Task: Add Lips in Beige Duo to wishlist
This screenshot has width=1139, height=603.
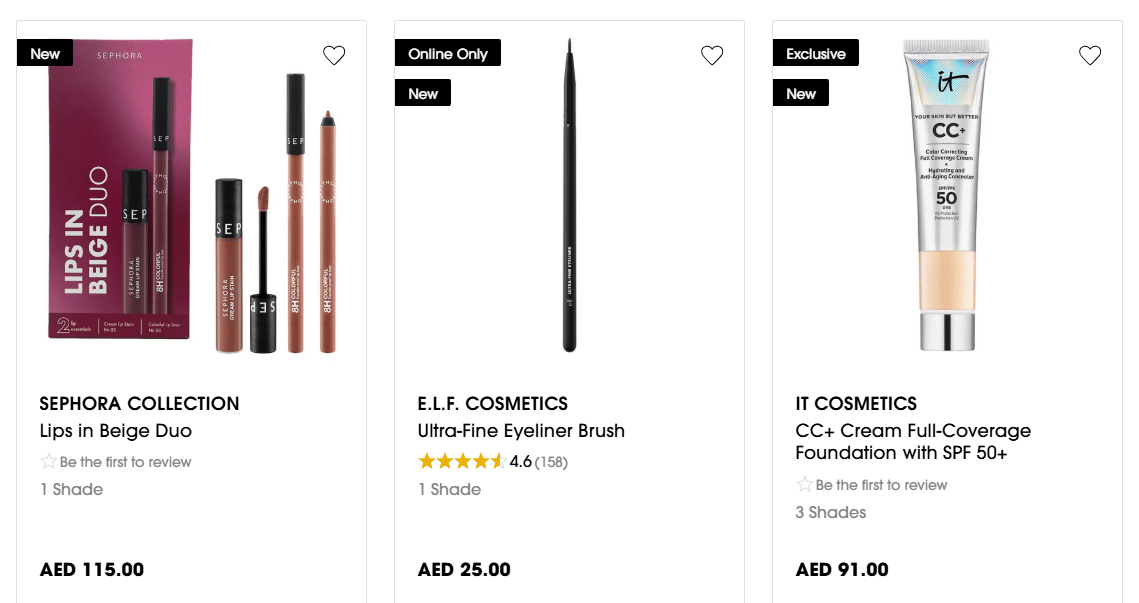Action: pyautogui.click(x=334, y=56)
